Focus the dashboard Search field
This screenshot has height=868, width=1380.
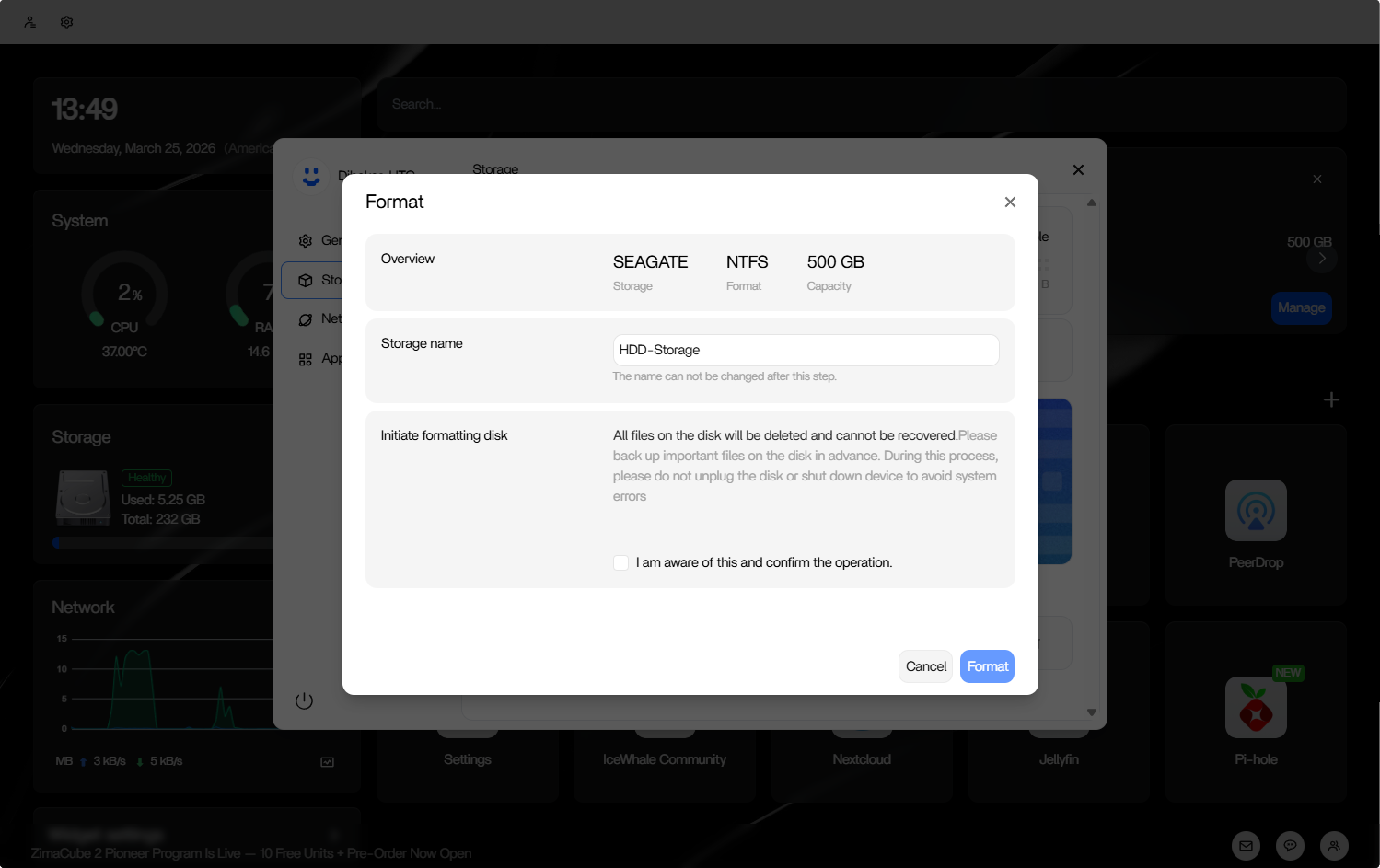[862, 104]
